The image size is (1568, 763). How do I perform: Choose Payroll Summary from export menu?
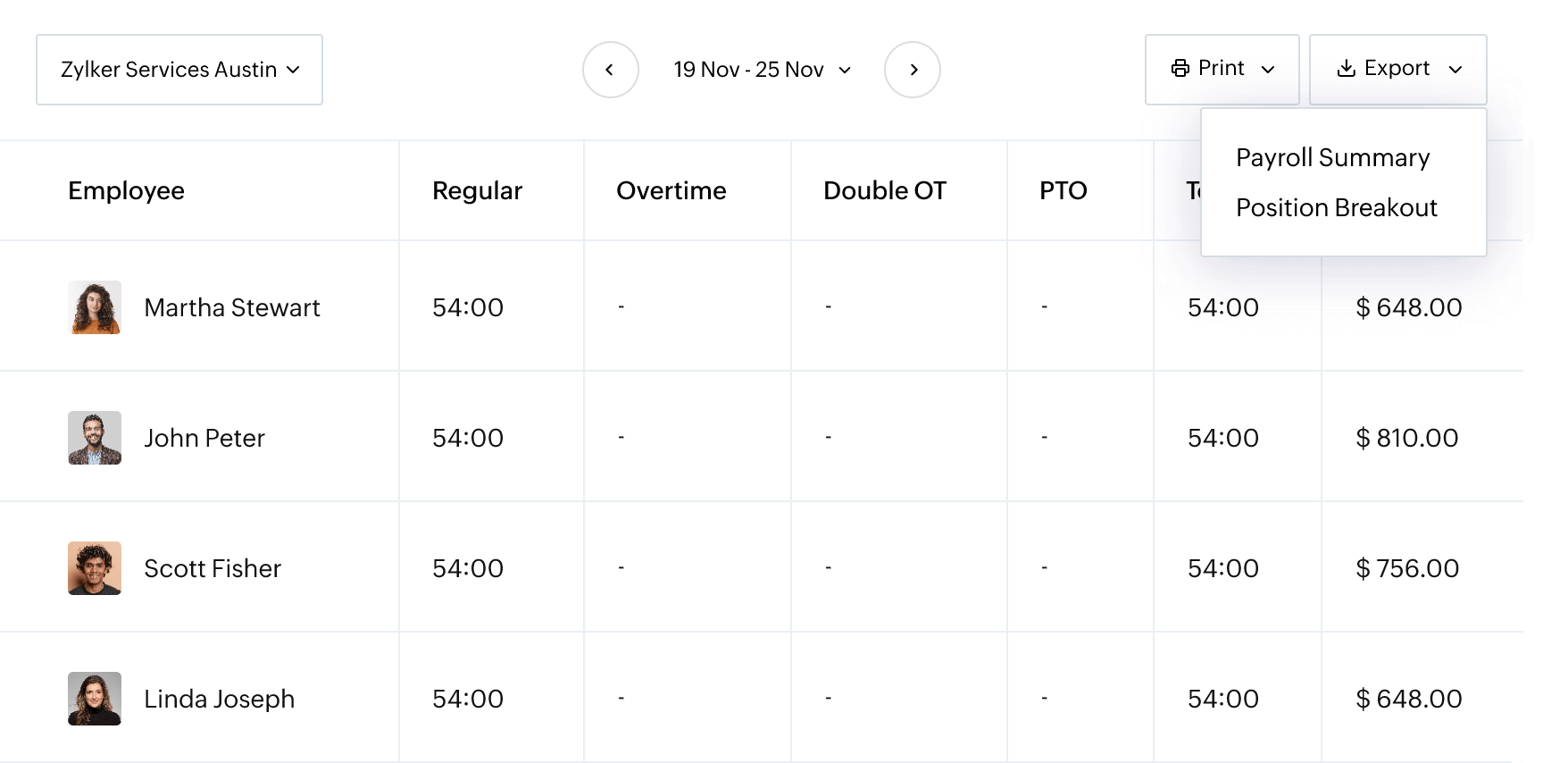tap(1332, 158)
